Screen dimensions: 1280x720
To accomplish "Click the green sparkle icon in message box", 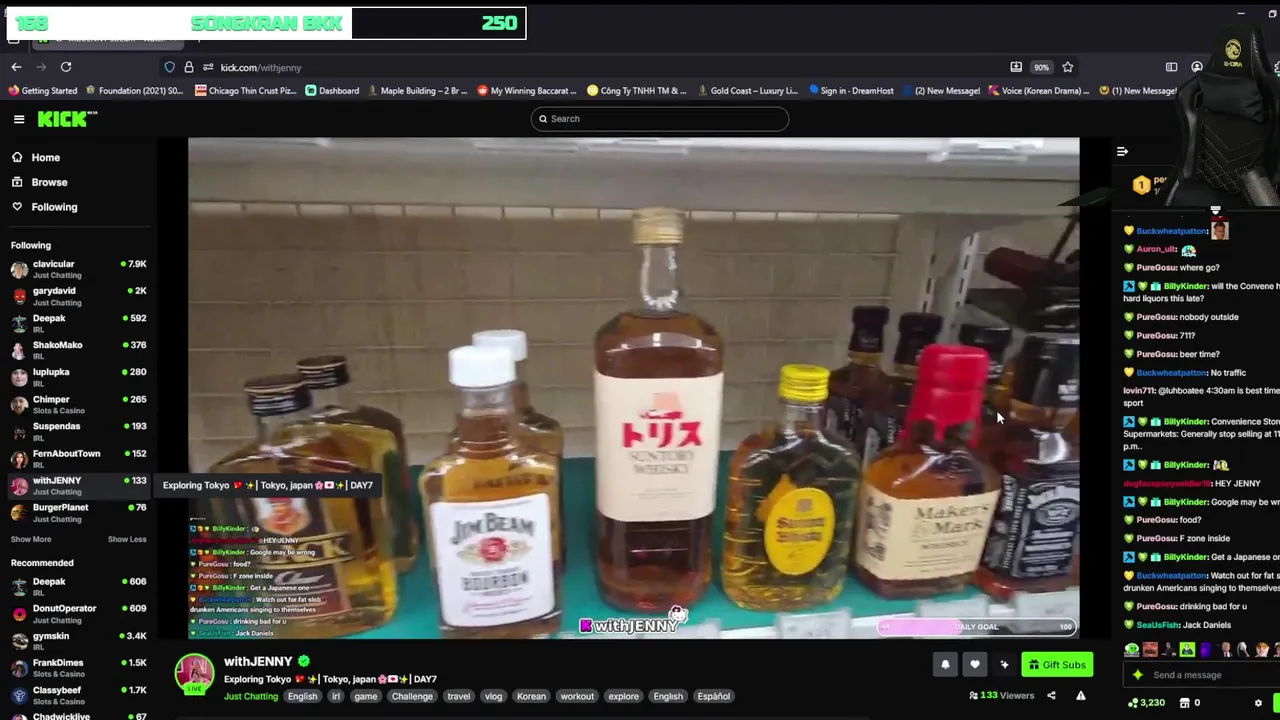I will point(1137,675).
